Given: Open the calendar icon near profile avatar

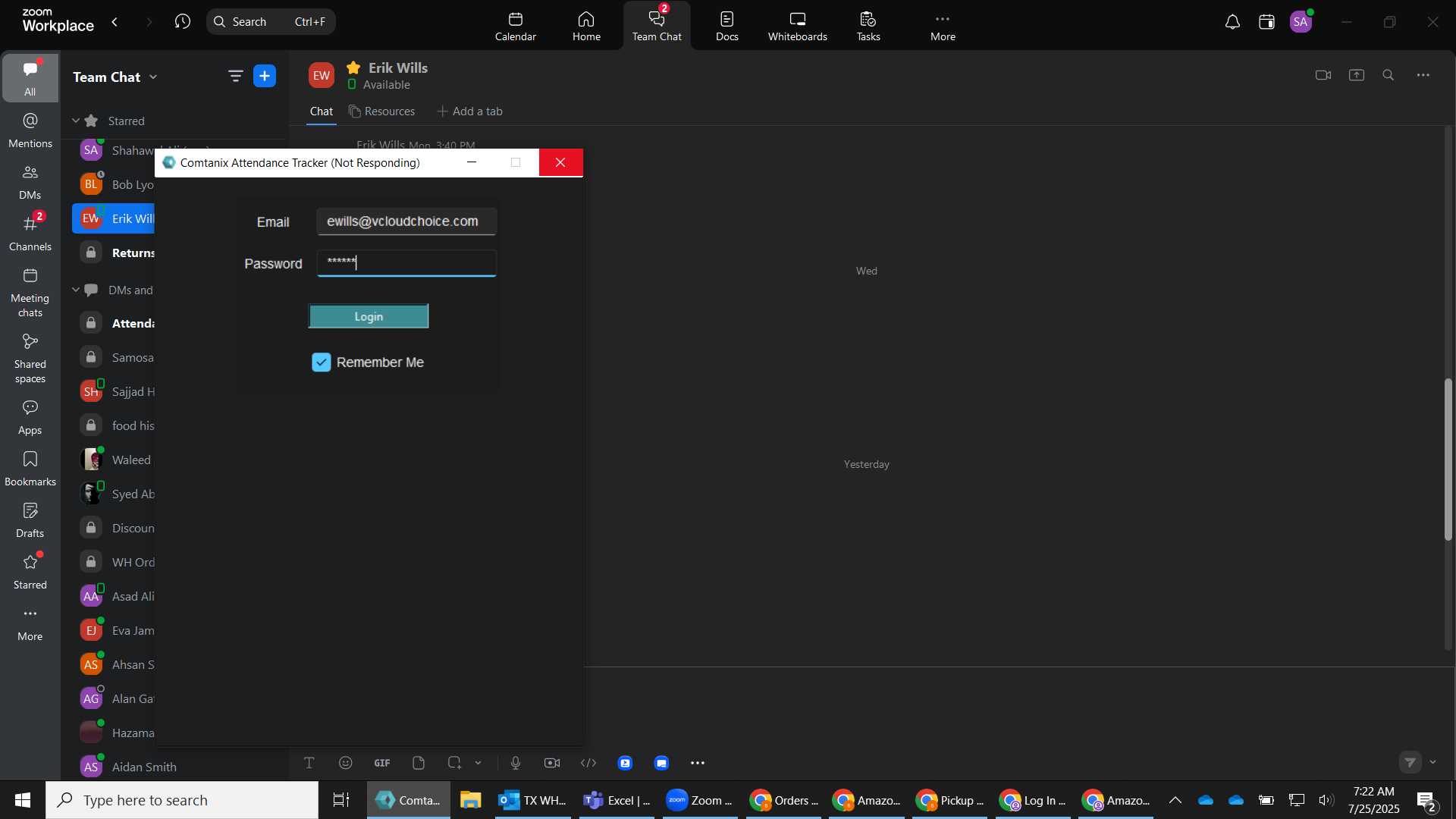Looking at the screenshot, I should (x=1266, y=22).
